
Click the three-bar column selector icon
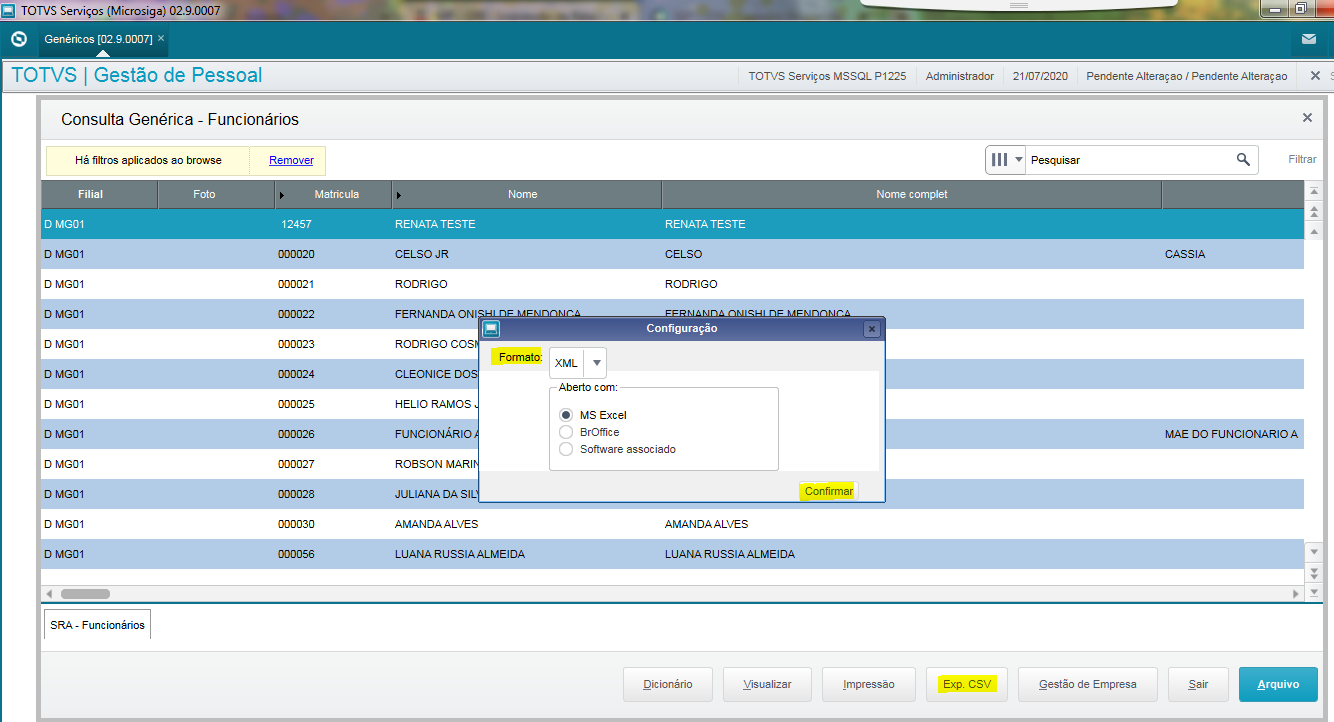point(999,159)
